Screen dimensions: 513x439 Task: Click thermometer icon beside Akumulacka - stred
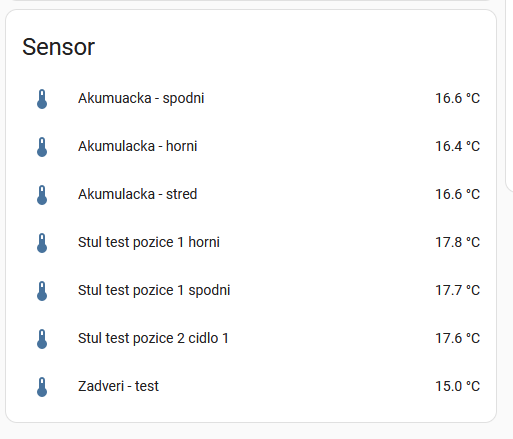click(x=42, y=195)
